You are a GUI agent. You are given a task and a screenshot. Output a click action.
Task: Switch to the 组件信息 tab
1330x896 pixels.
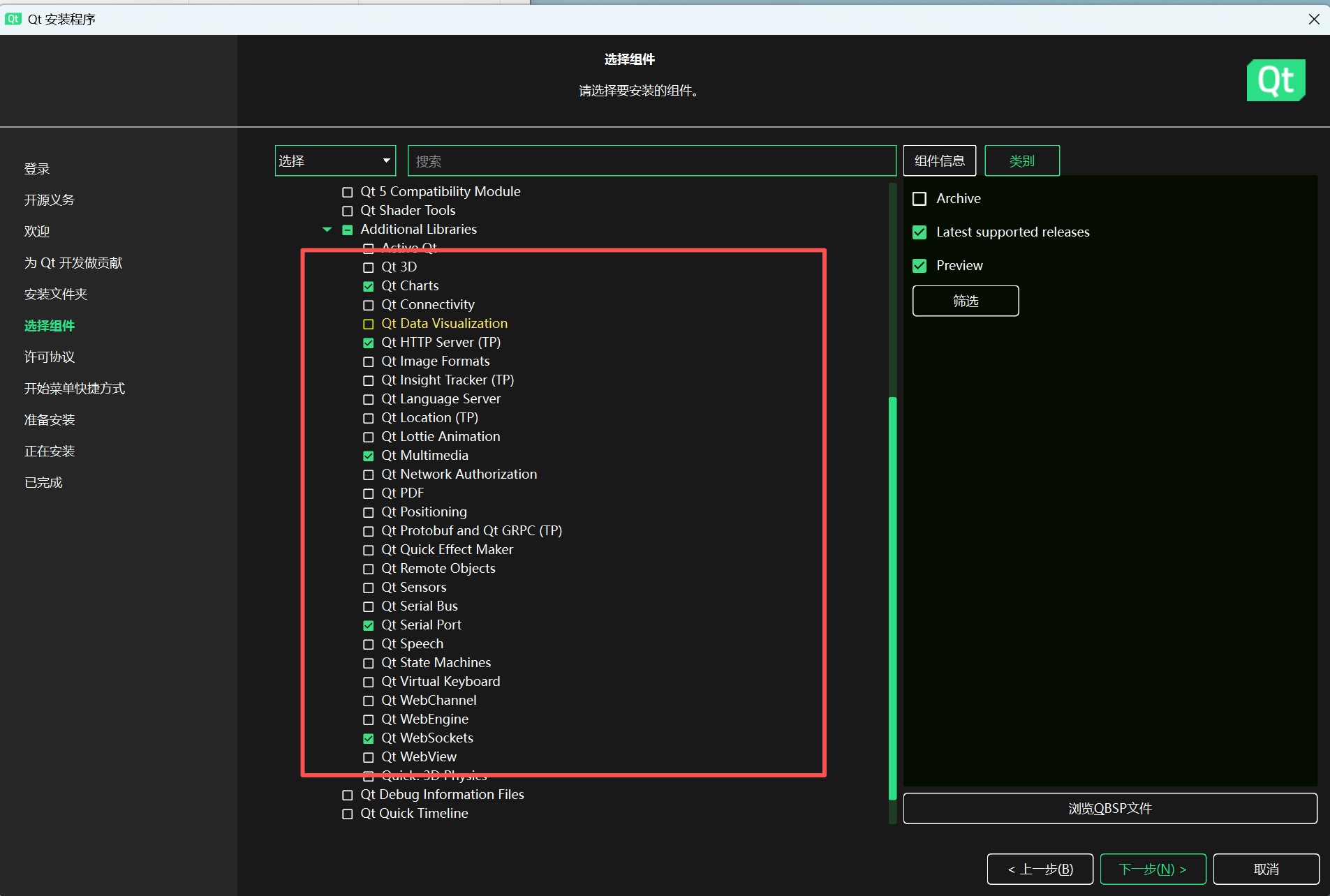(939, 161)
